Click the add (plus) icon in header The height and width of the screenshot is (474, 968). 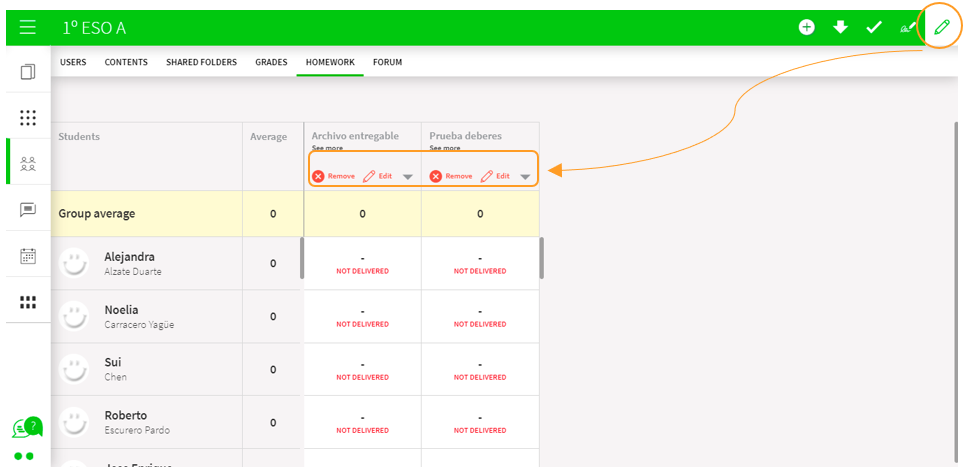(806, 27)
